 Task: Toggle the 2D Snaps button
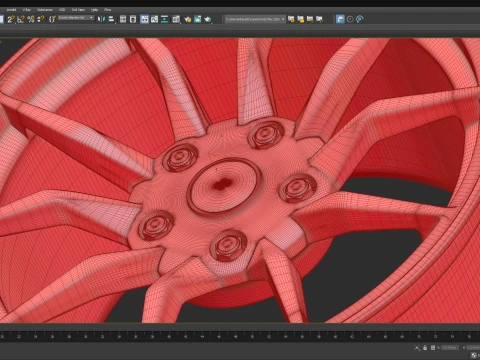pos(11,19)
